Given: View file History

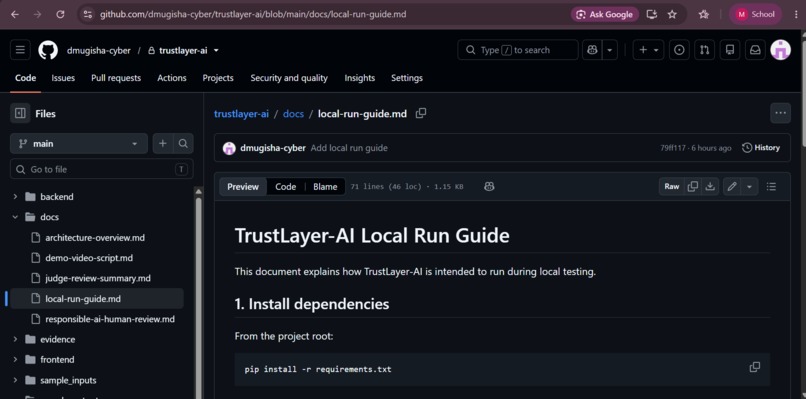Looking at the screenshot, I should click(x=761, y=148).
